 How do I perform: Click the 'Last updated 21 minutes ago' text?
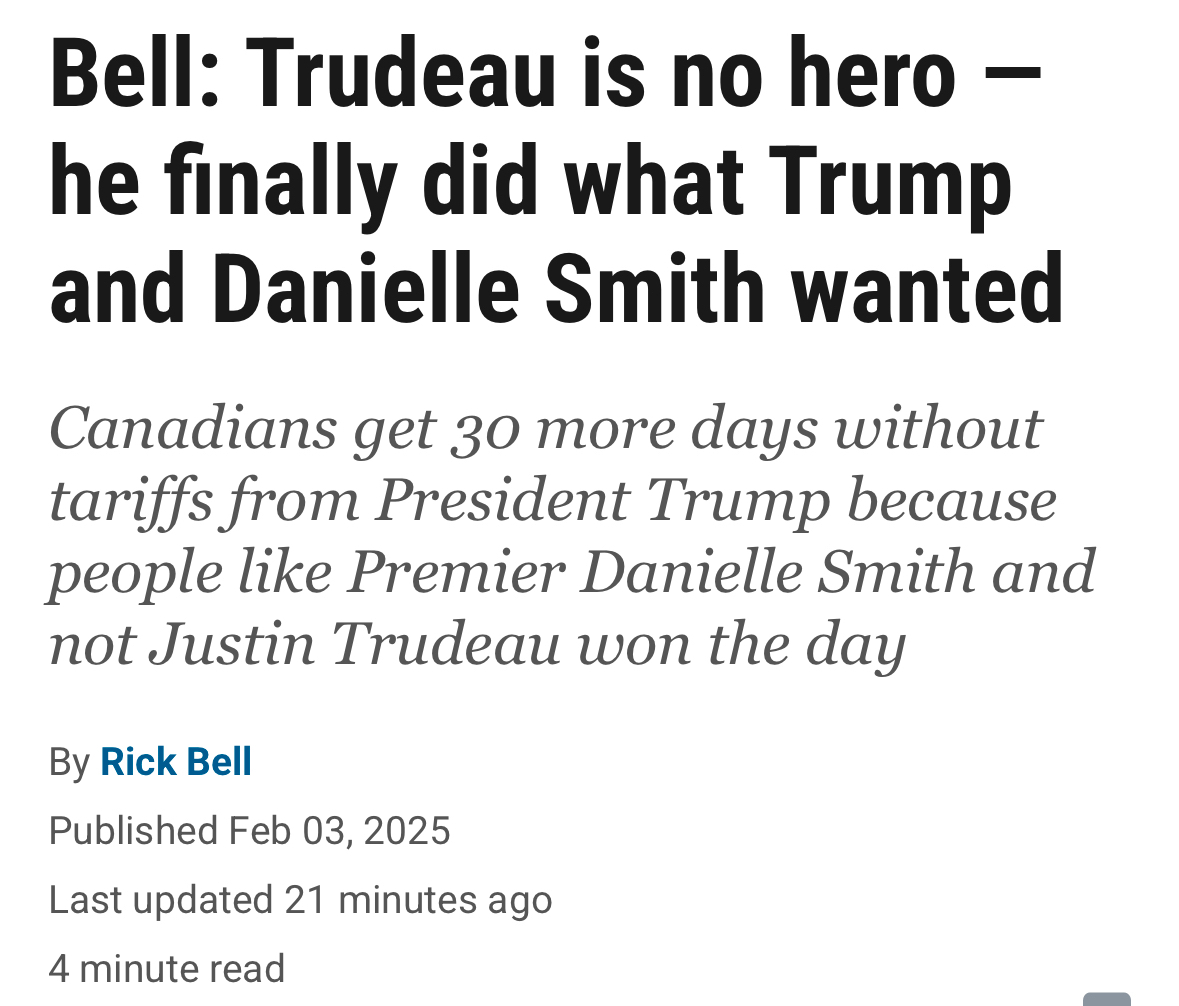[300, 900]
